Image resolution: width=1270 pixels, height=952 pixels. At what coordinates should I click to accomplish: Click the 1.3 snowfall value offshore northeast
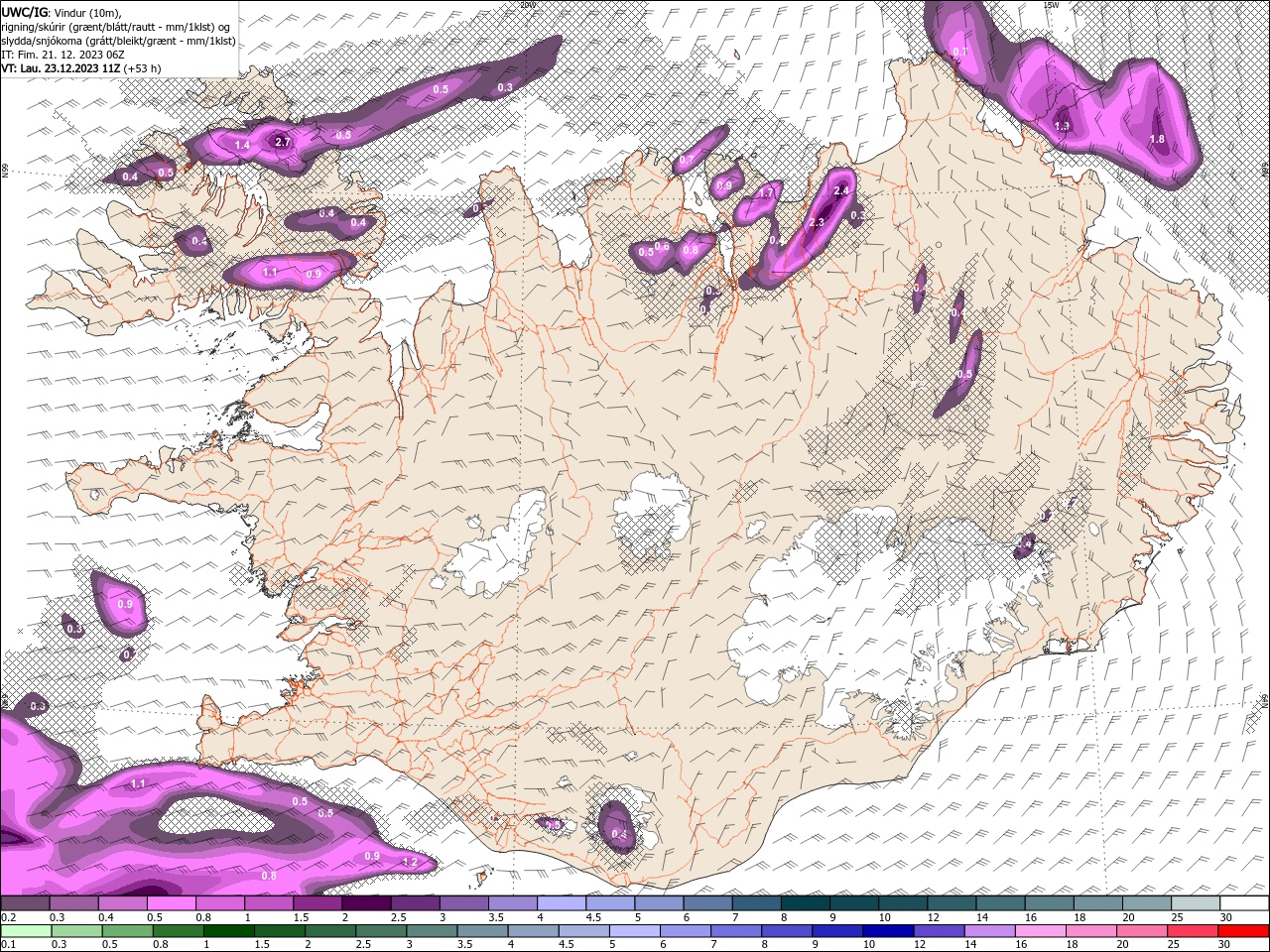pyautogui.click(x=1063, y=126)
